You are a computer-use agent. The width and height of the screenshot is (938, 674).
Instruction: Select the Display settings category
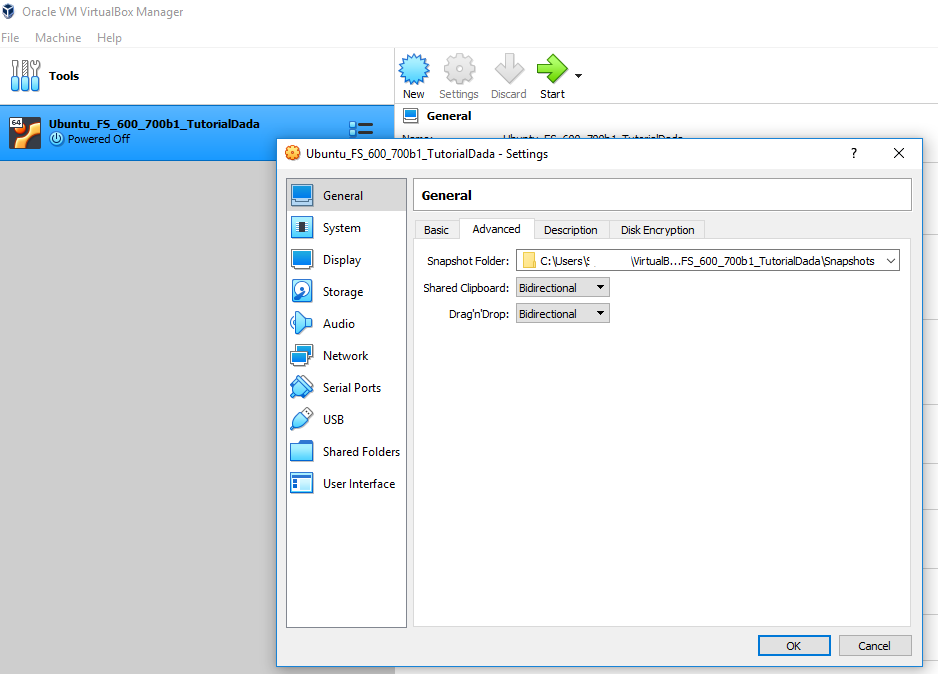[341, 260]
